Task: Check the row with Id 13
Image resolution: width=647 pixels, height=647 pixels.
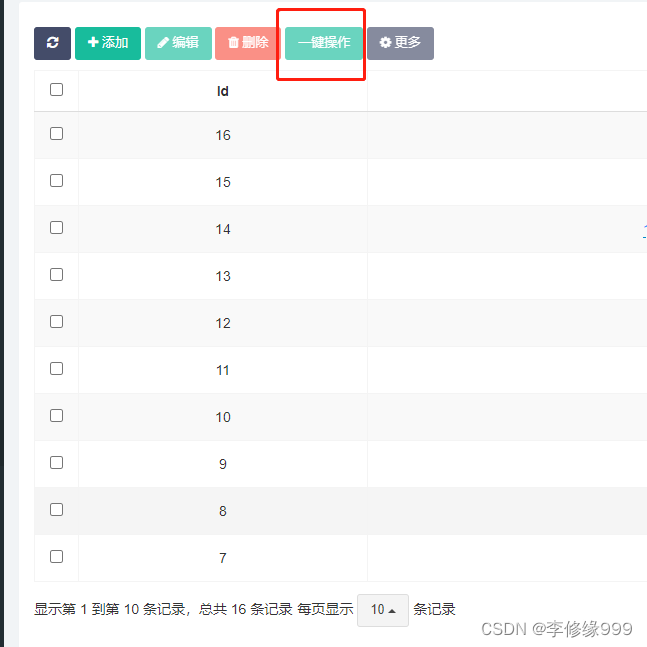Action: 57,275
